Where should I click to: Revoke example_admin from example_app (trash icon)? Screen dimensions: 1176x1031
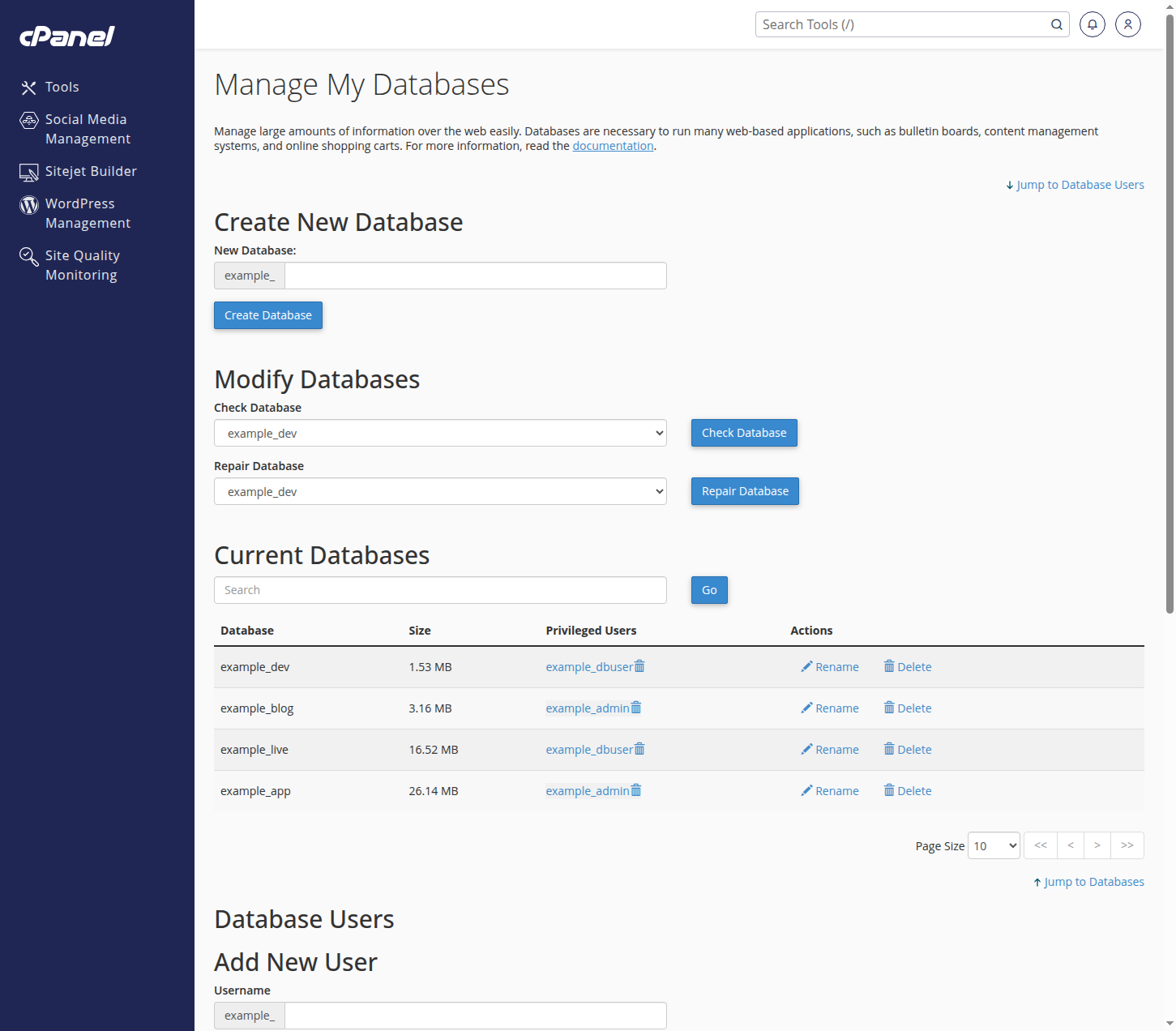(636, 790)
